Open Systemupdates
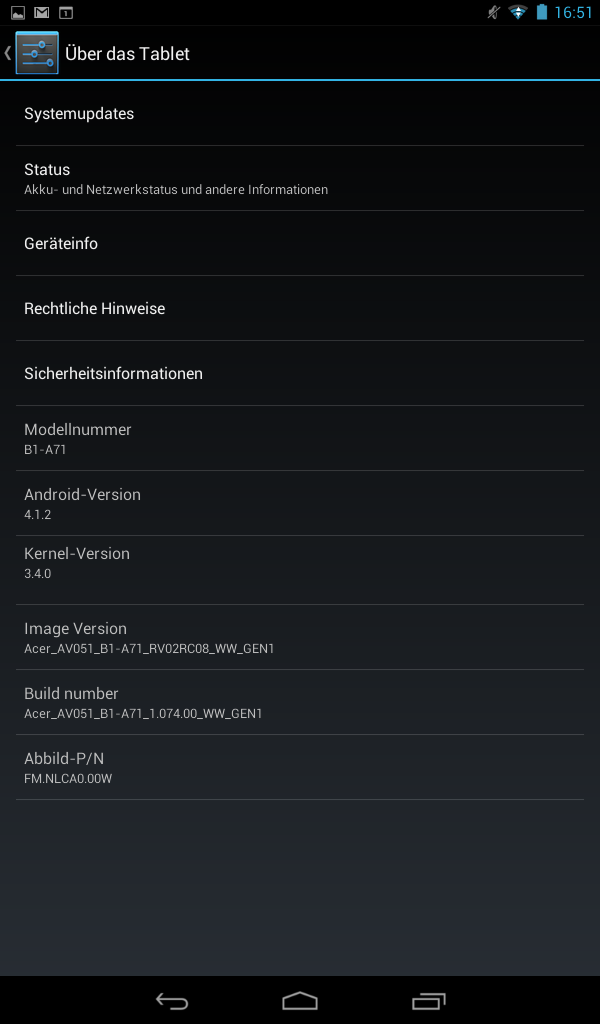This screenshot has height=1024, width=600. tap(300, 114)
